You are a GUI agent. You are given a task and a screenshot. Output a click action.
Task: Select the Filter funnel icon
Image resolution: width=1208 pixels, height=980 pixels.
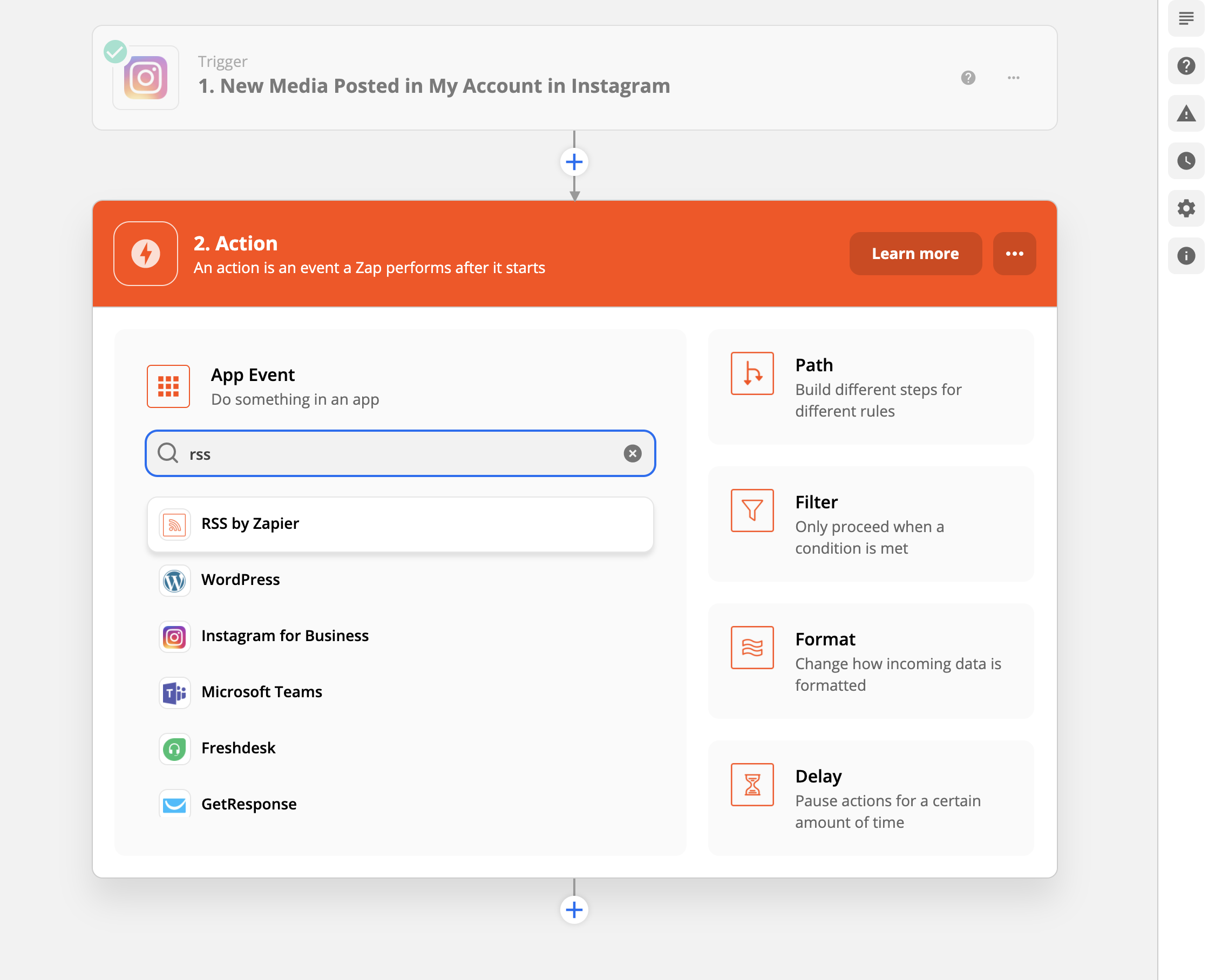pos(752,511)
